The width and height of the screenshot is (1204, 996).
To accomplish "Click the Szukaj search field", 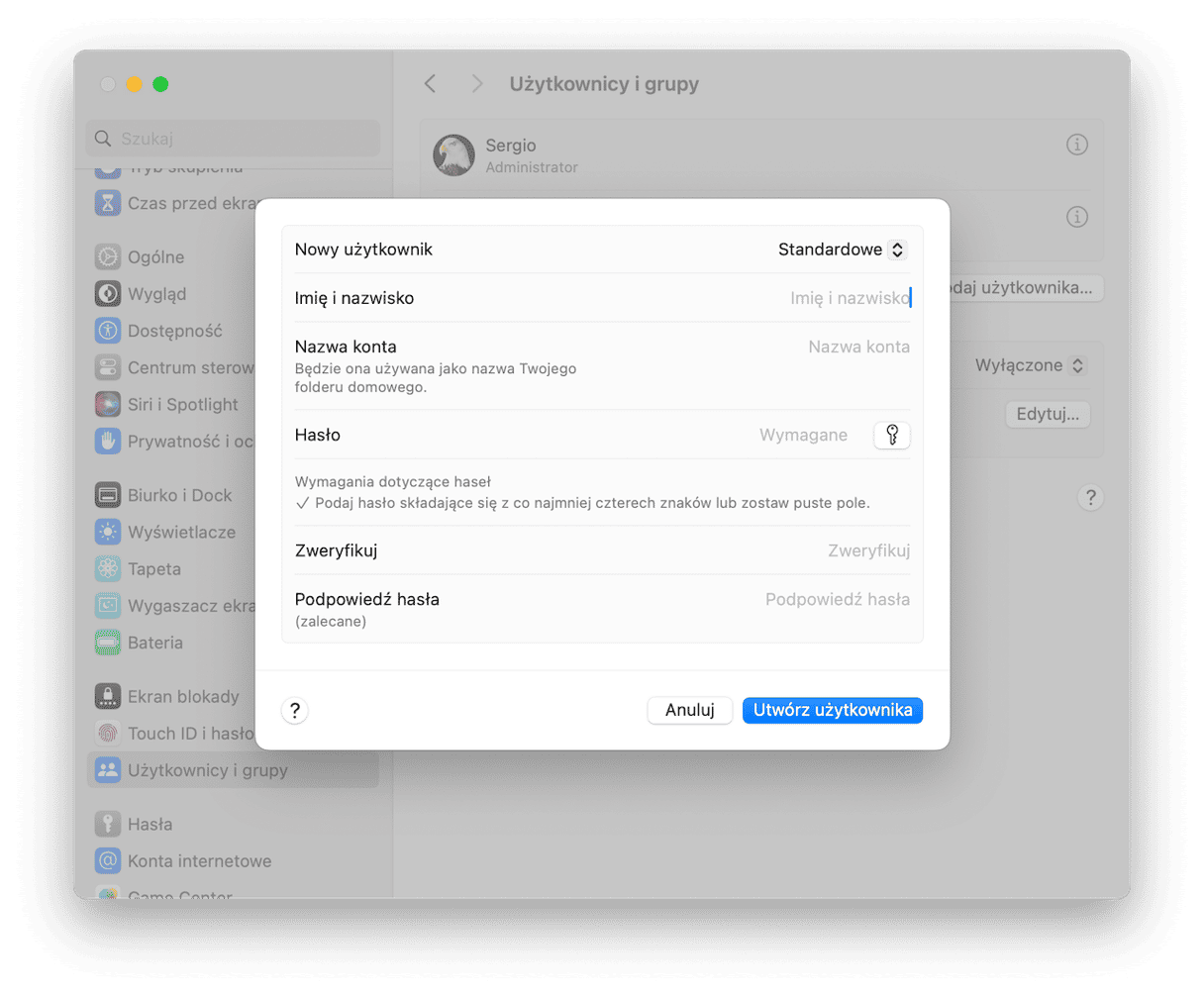I will tap(234, 139).
